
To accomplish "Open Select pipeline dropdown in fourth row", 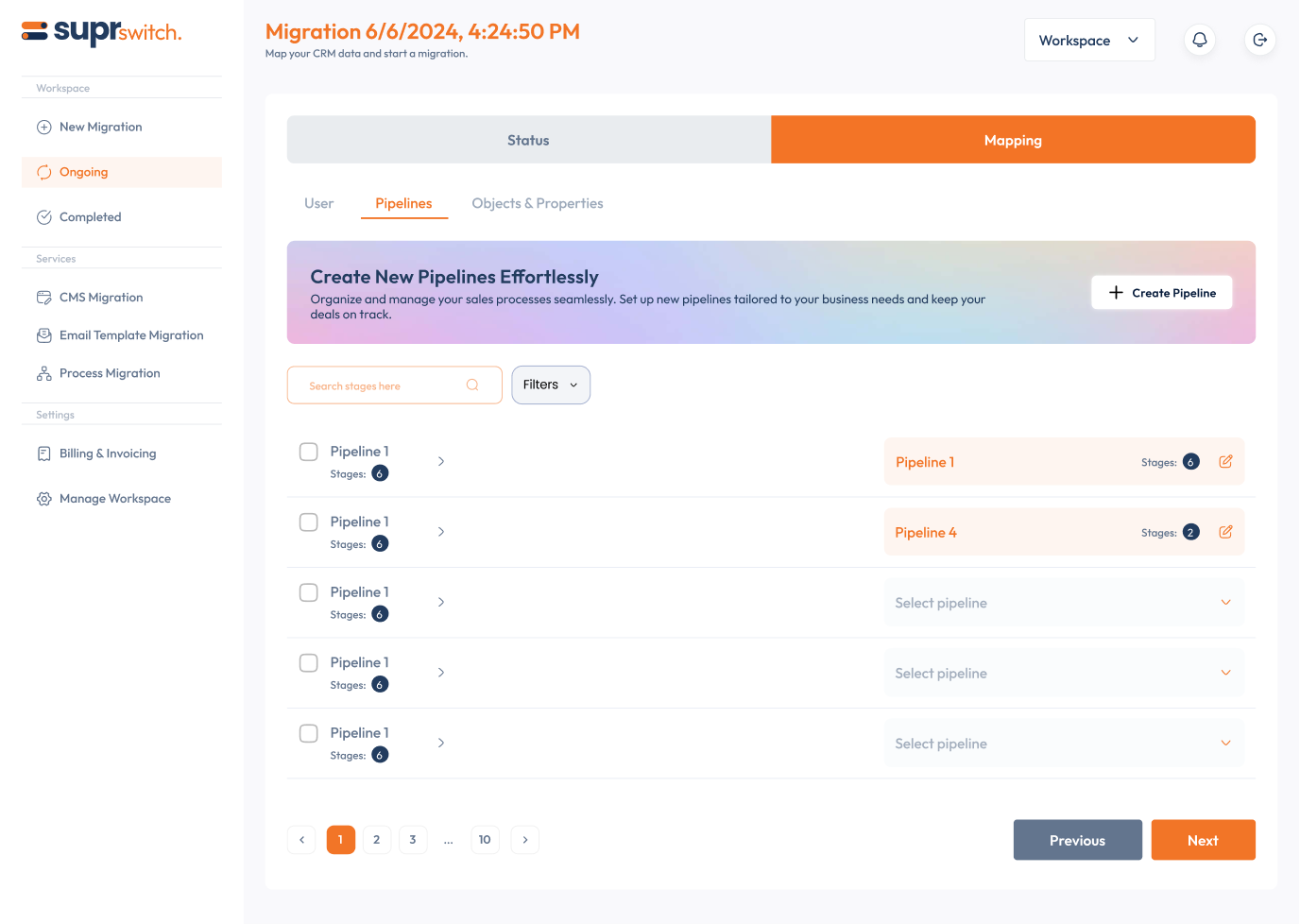I will click(1063, 674).
